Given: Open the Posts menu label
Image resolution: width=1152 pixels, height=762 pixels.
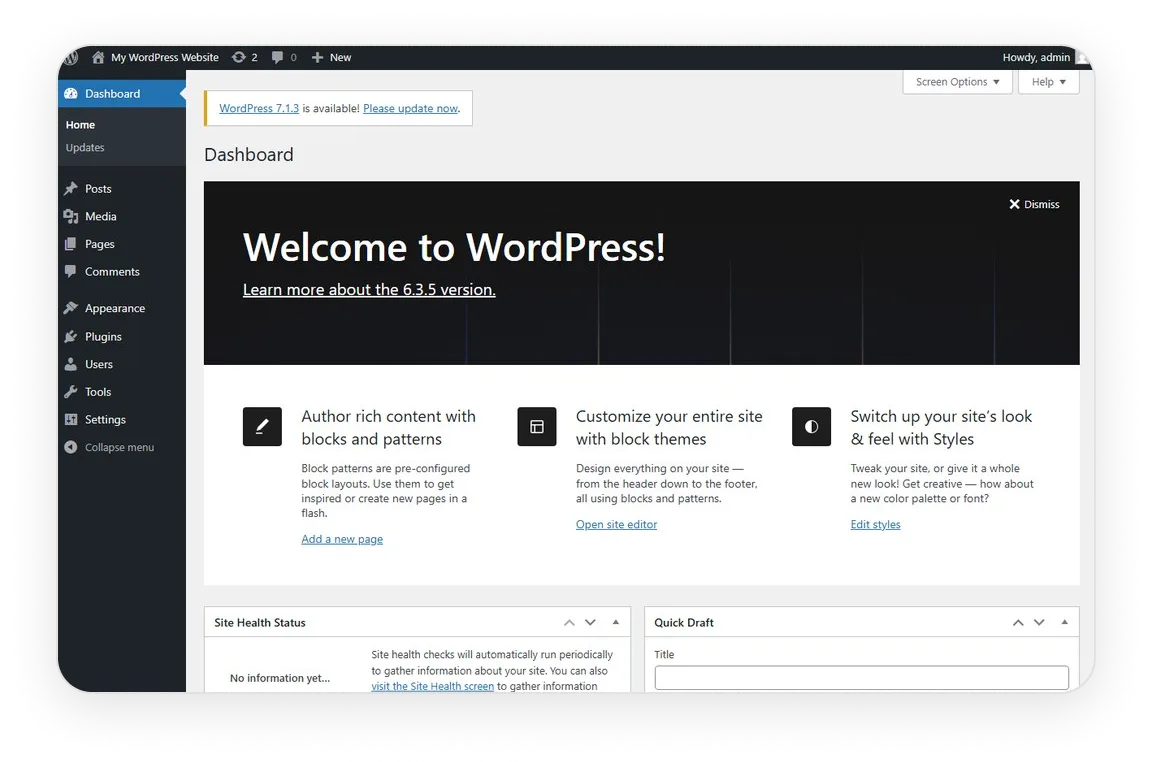Looking at the screenshot, I should (x=98, y=189).
